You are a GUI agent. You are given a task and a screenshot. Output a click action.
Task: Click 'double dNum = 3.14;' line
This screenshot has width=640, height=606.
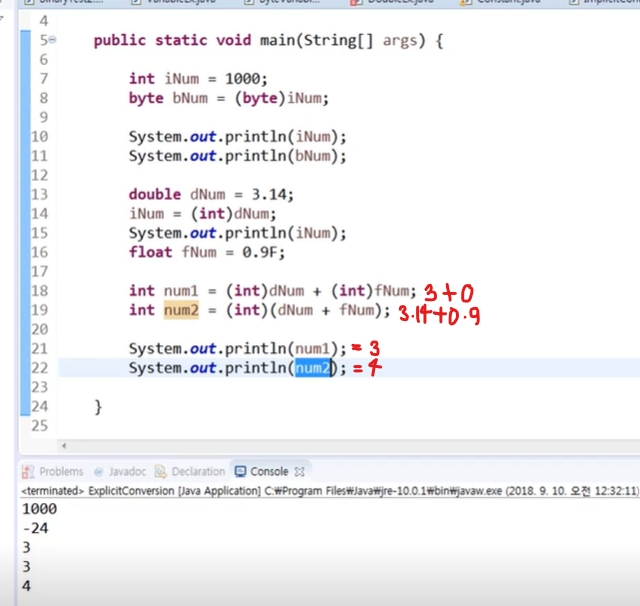(211, 195)
